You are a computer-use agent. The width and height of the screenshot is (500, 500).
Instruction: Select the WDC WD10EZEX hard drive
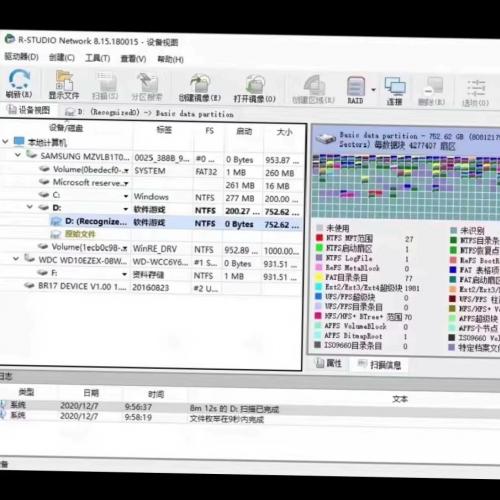tap(83, 260)
